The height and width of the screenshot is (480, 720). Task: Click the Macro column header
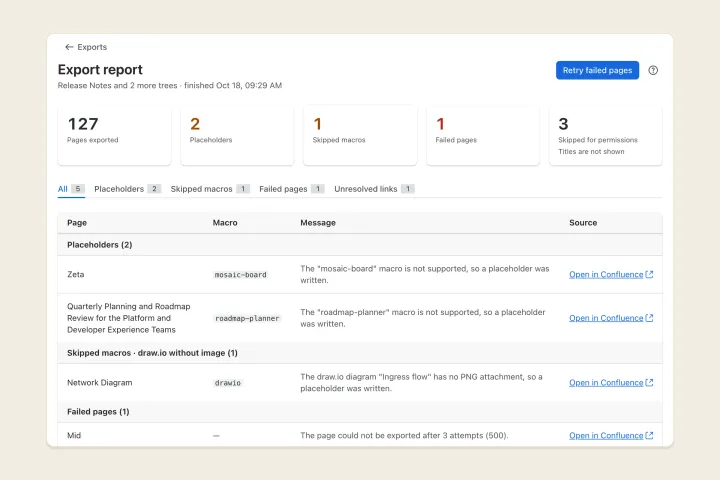click(225, 223)
